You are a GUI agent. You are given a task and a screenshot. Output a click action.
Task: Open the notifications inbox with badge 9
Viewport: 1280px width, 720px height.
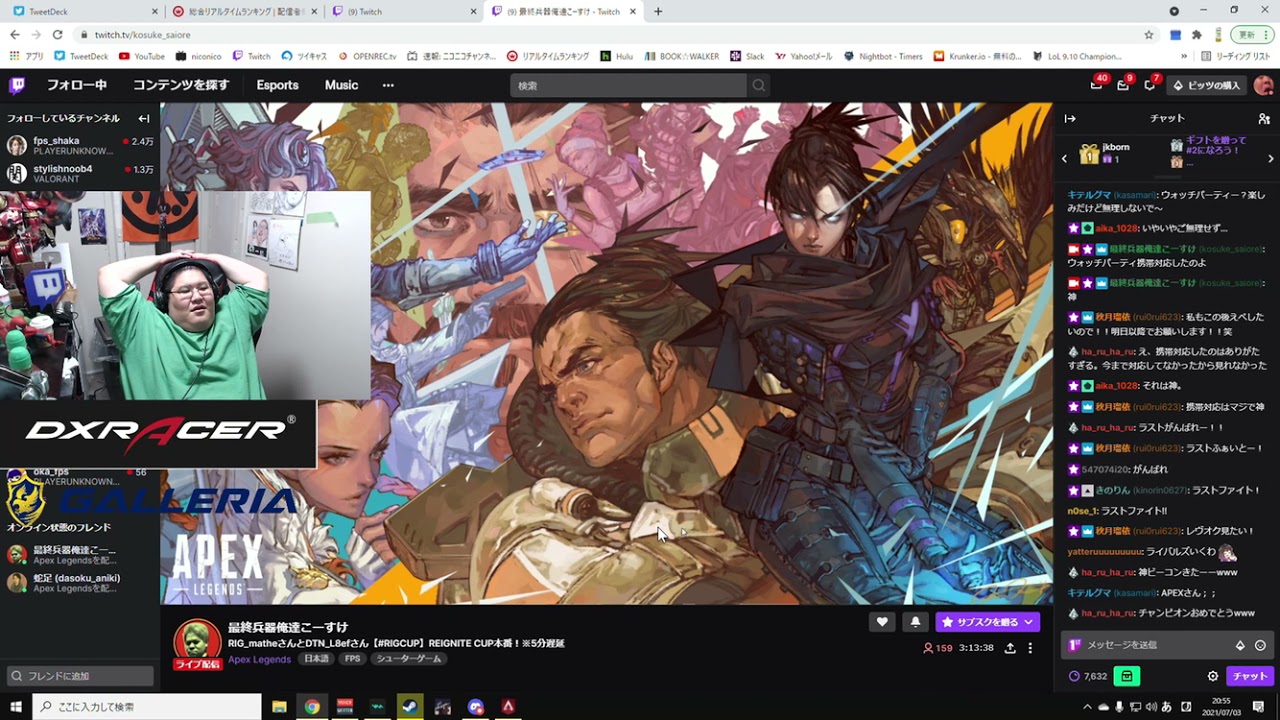pyautogui.click(x=1123, y=85)
